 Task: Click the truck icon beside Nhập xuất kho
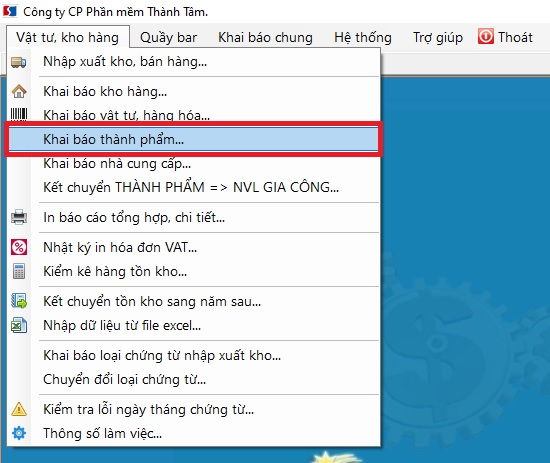[x=19, y=62]
